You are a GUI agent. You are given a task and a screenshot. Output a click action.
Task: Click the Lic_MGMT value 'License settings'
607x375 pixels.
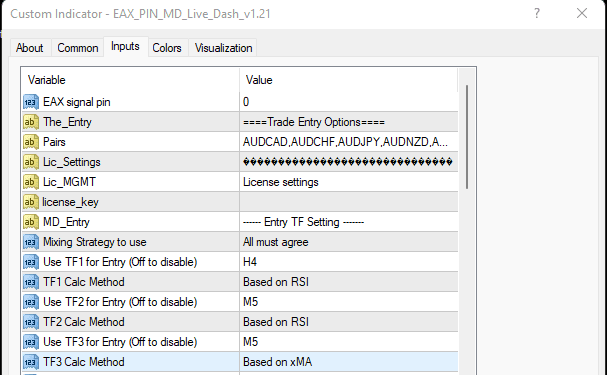tap(349, 182)
